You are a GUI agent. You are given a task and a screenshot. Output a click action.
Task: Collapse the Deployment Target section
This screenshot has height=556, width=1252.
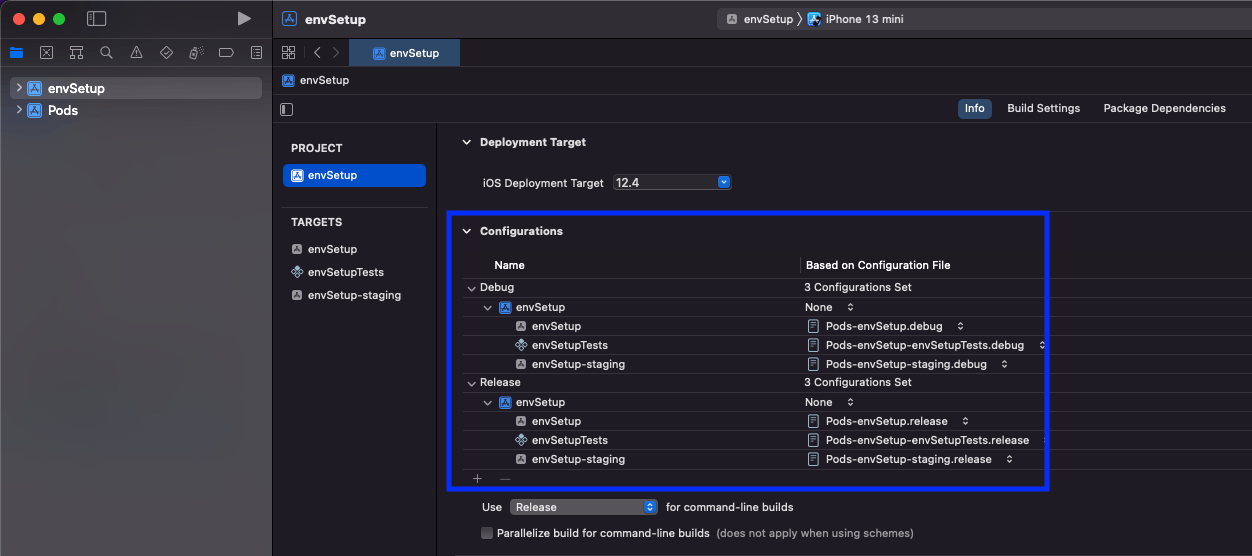466,142
